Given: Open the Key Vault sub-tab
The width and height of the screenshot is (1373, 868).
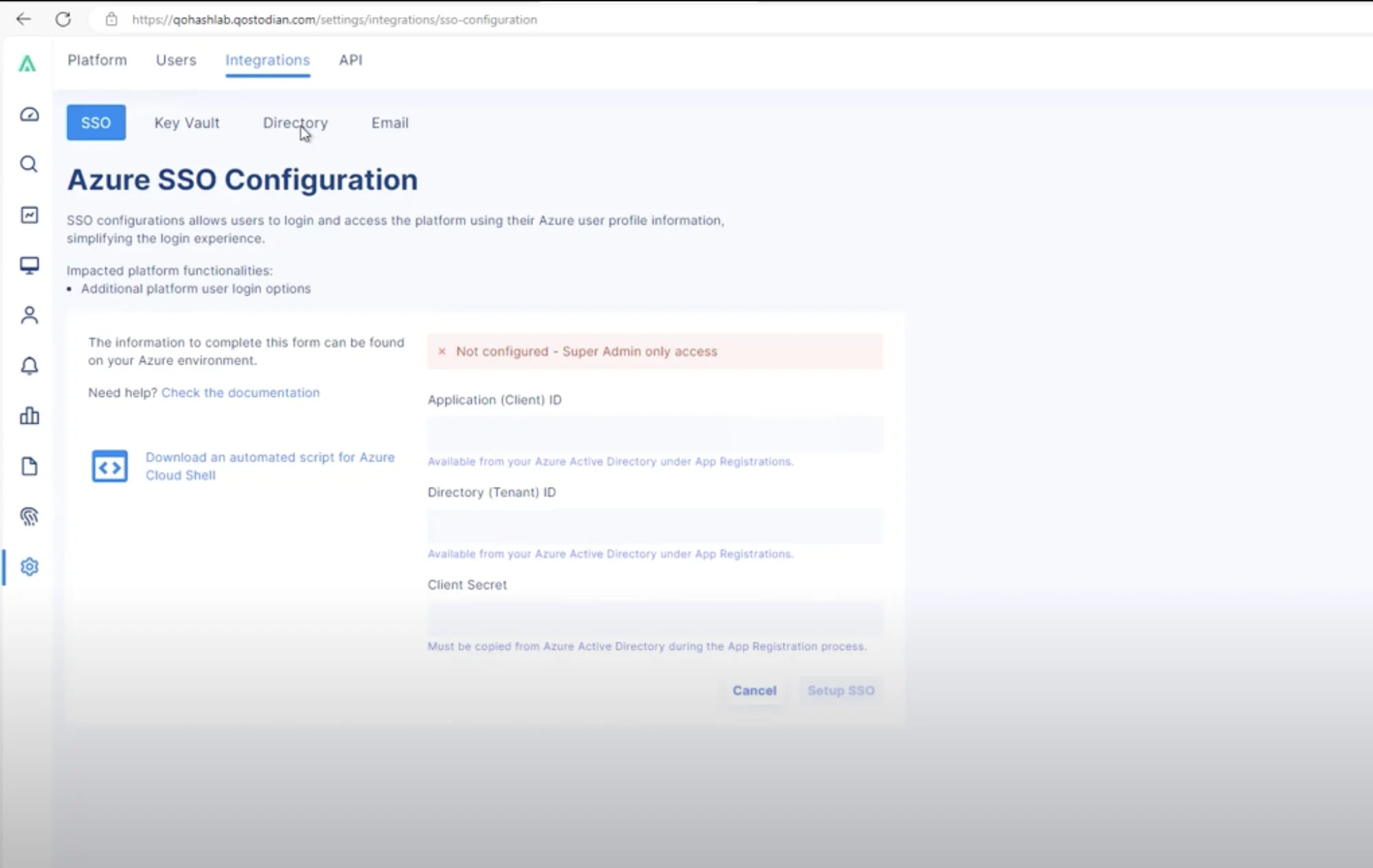Looking at the screenshot, I should (186, 122).
